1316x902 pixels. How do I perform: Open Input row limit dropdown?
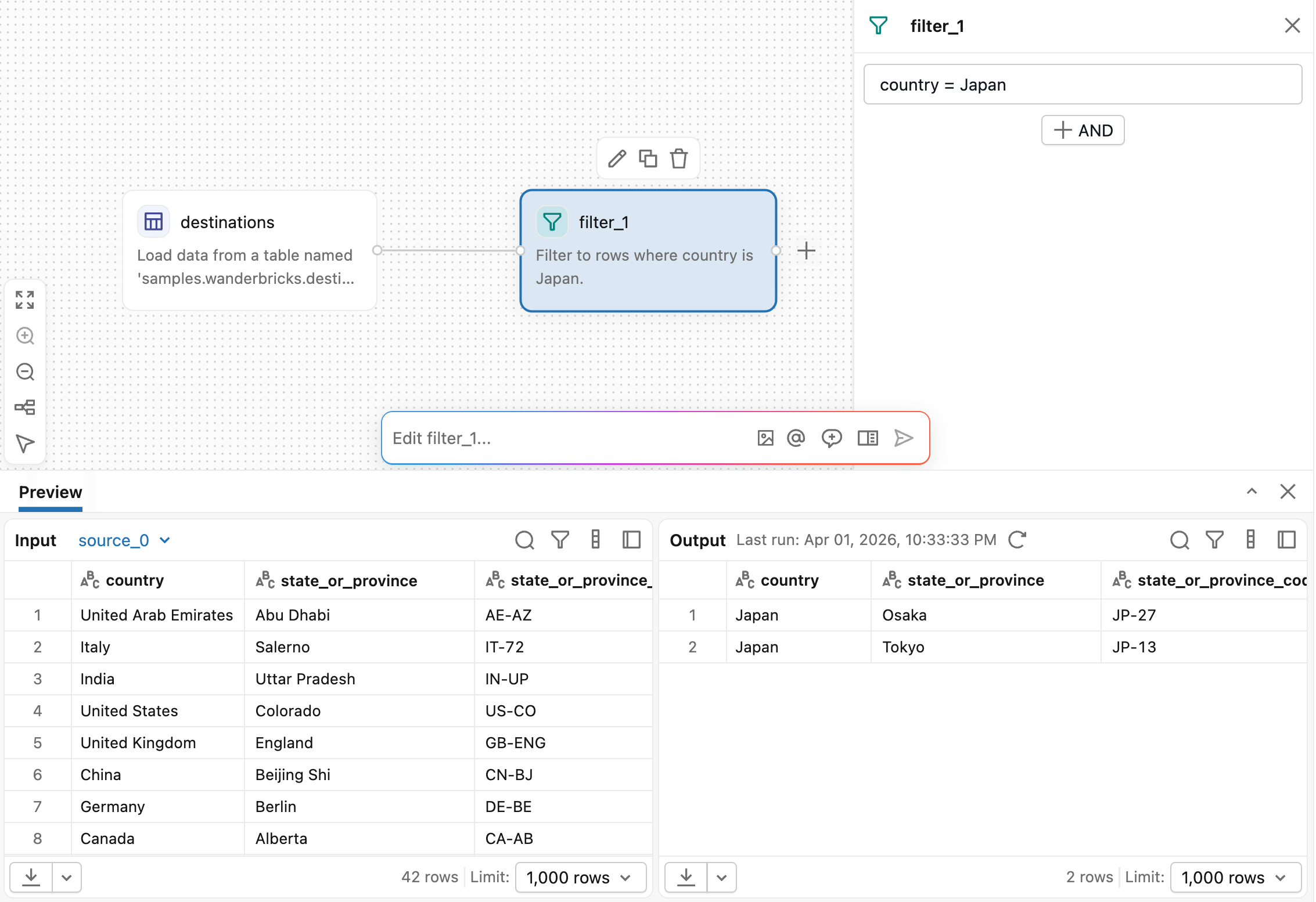[x=580, y=877]
